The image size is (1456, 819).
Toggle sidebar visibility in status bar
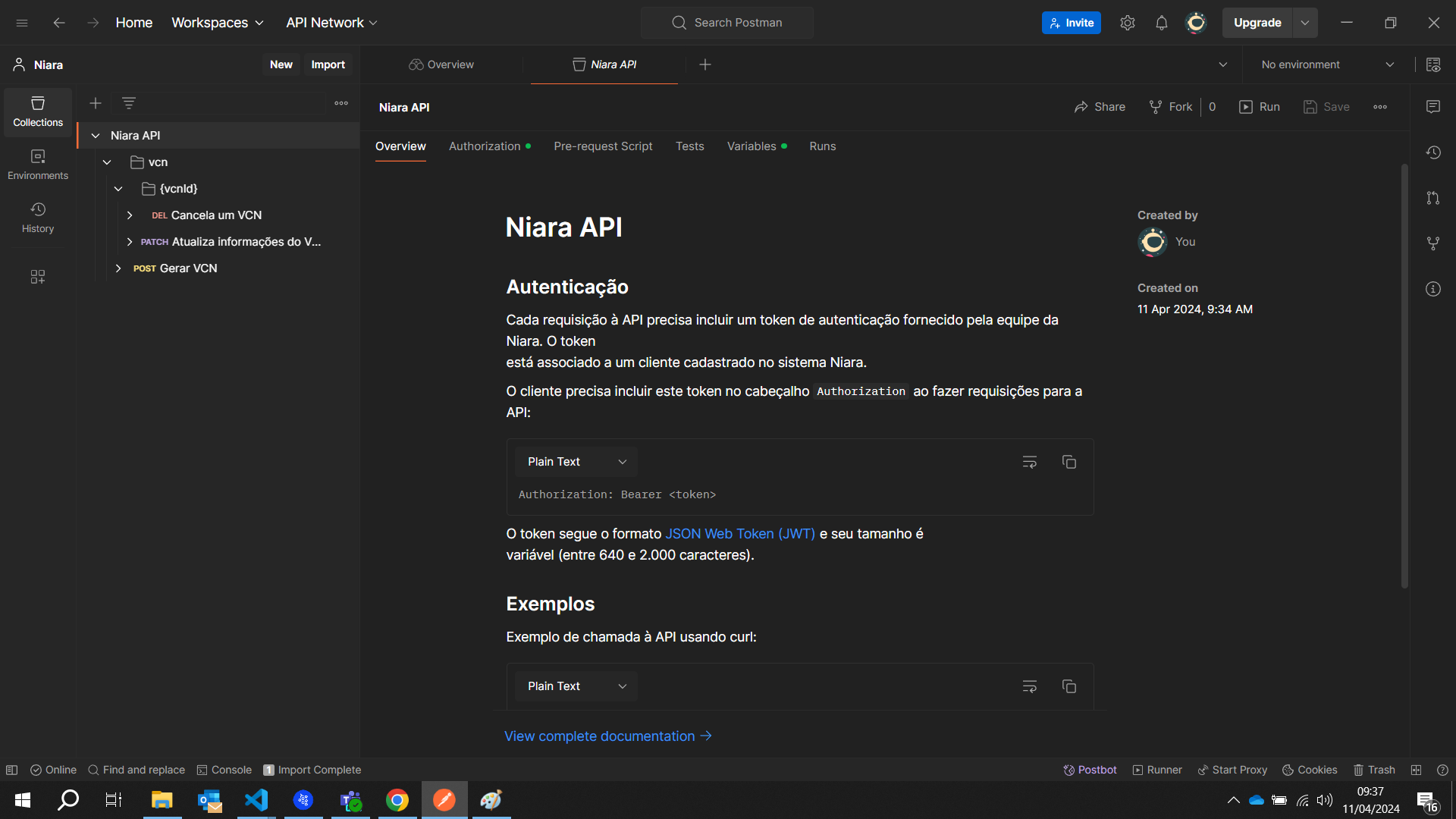click(11, 770)
